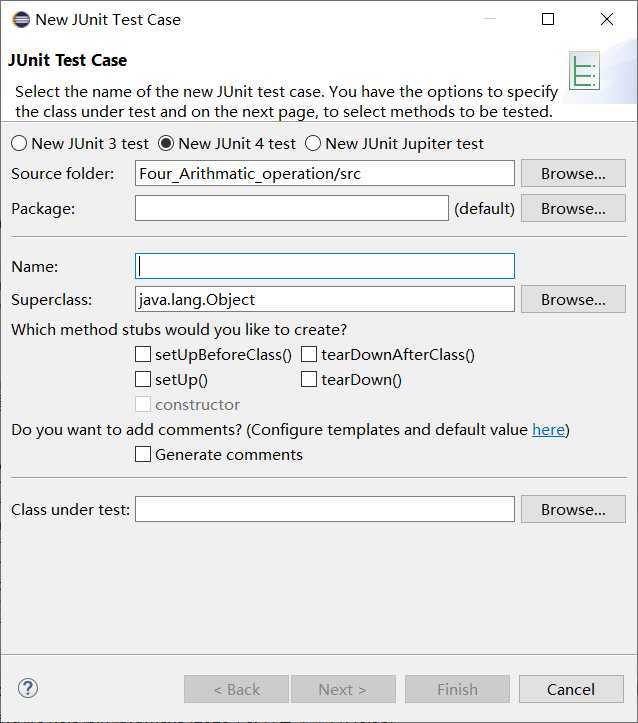Check the tearDownAfterClass() stub option
Screen dimensions: 638x723
point(309,355)
